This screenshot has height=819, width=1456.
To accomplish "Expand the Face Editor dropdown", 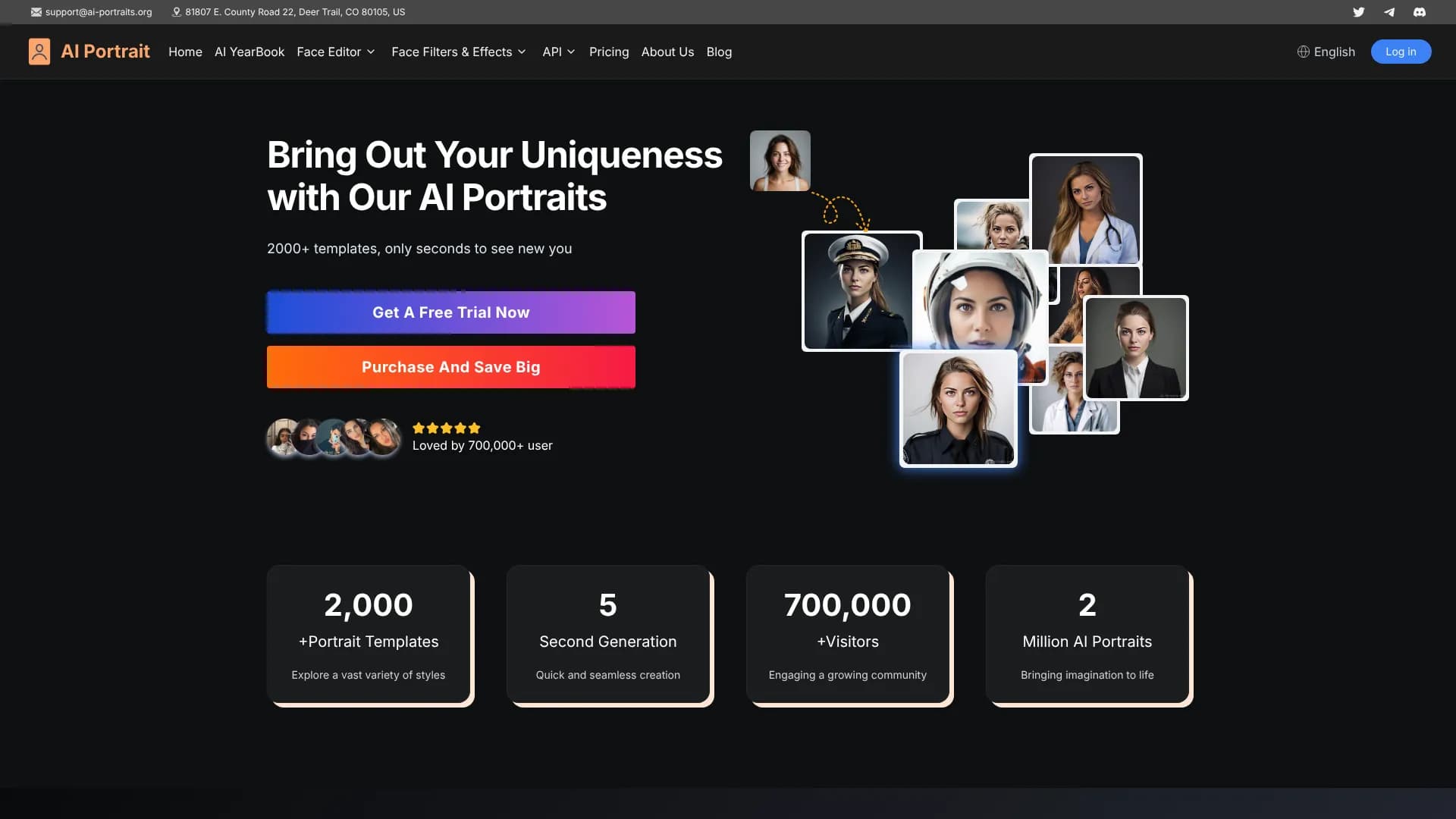I will 336,52.
